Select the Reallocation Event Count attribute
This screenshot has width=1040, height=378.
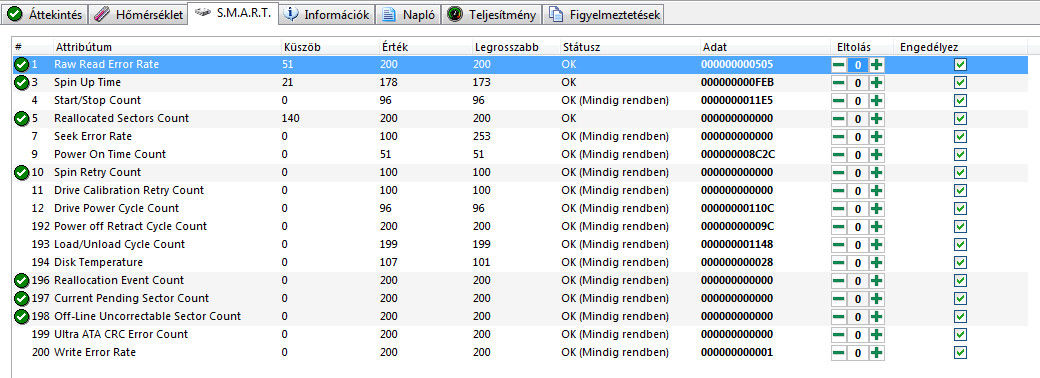[119, 280]
